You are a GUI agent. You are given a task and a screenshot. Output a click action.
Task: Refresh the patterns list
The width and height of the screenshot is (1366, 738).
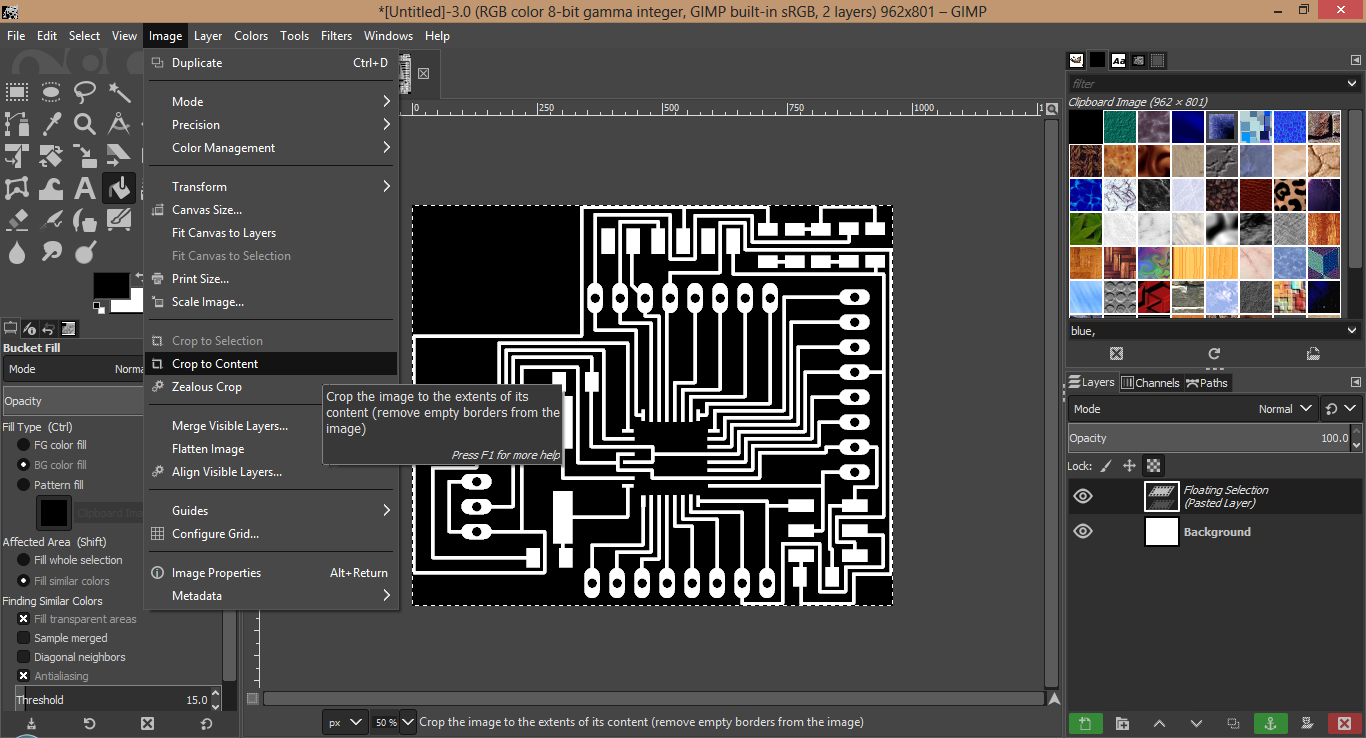(x=1214, y=353)
